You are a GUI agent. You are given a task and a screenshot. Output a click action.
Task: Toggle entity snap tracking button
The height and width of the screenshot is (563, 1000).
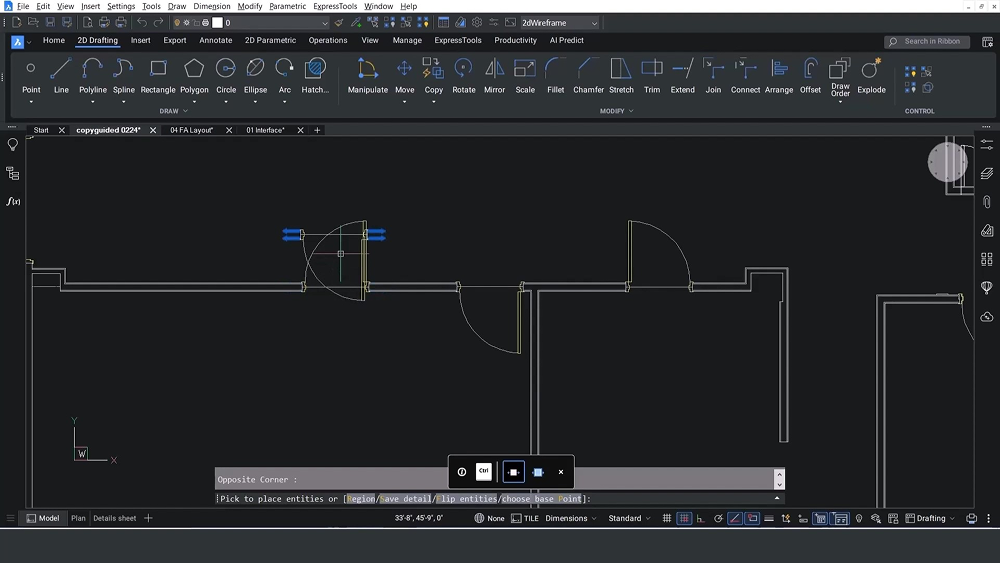752,518
